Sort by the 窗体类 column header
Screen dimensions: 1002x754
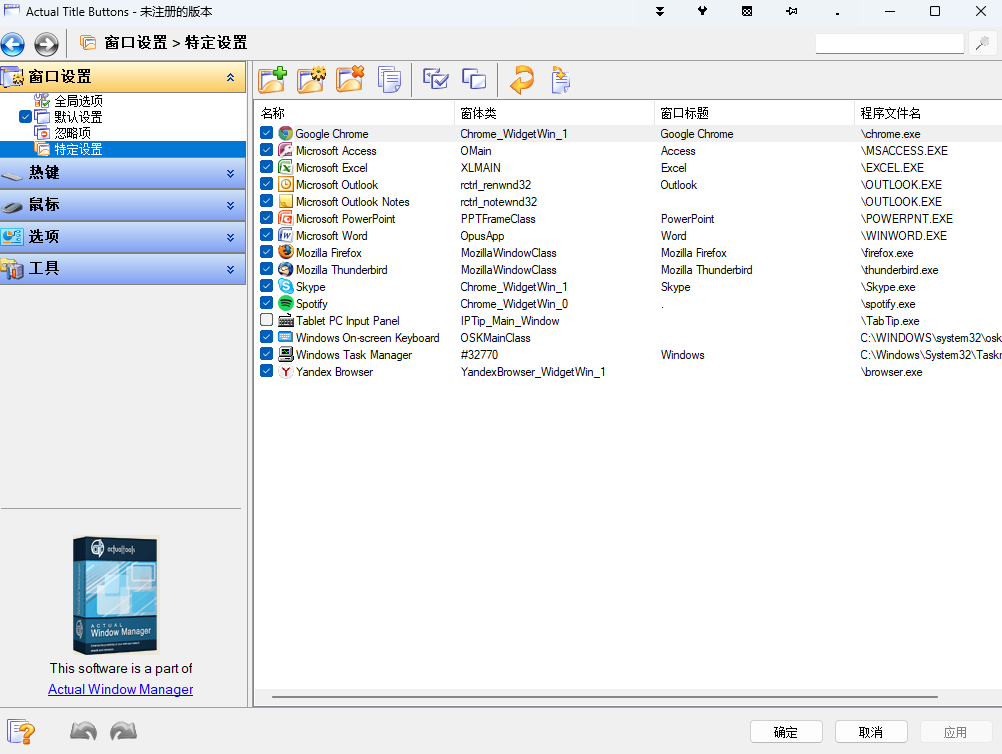tap(555, 113)
